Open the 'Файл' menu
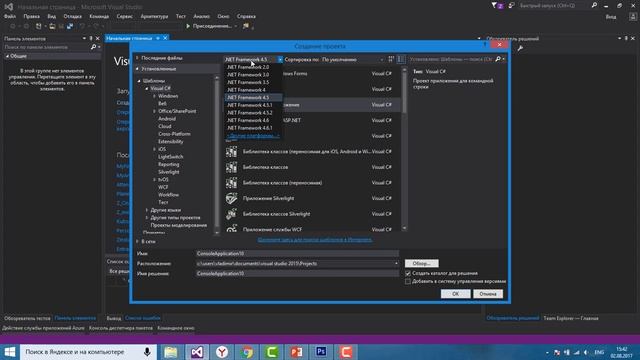The width and height of the screenshot is (640, 360). coord(10,16)
